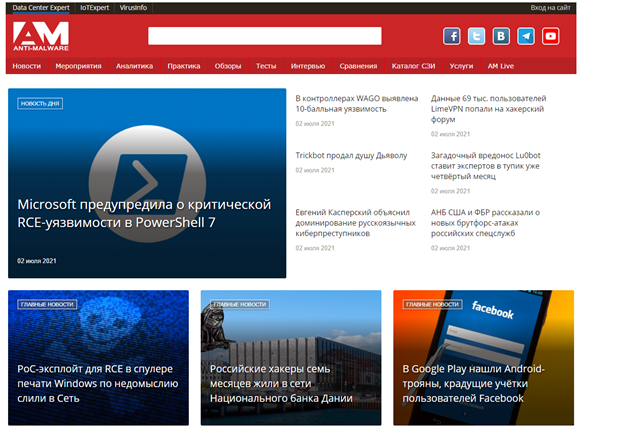This screenshot has width=624, height=436.
Task: Open the YouTube social icon
Action: pyautogui.click(x=551, y=36)
